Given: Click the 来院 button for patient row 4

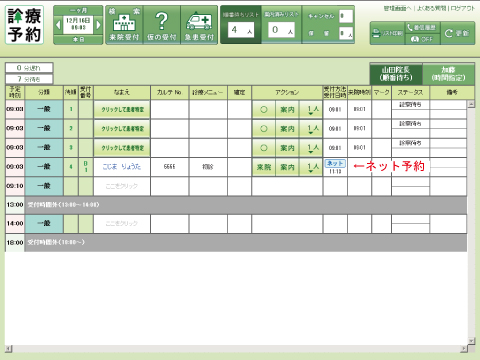Looking at the screenshot, I should coord(264,167).
